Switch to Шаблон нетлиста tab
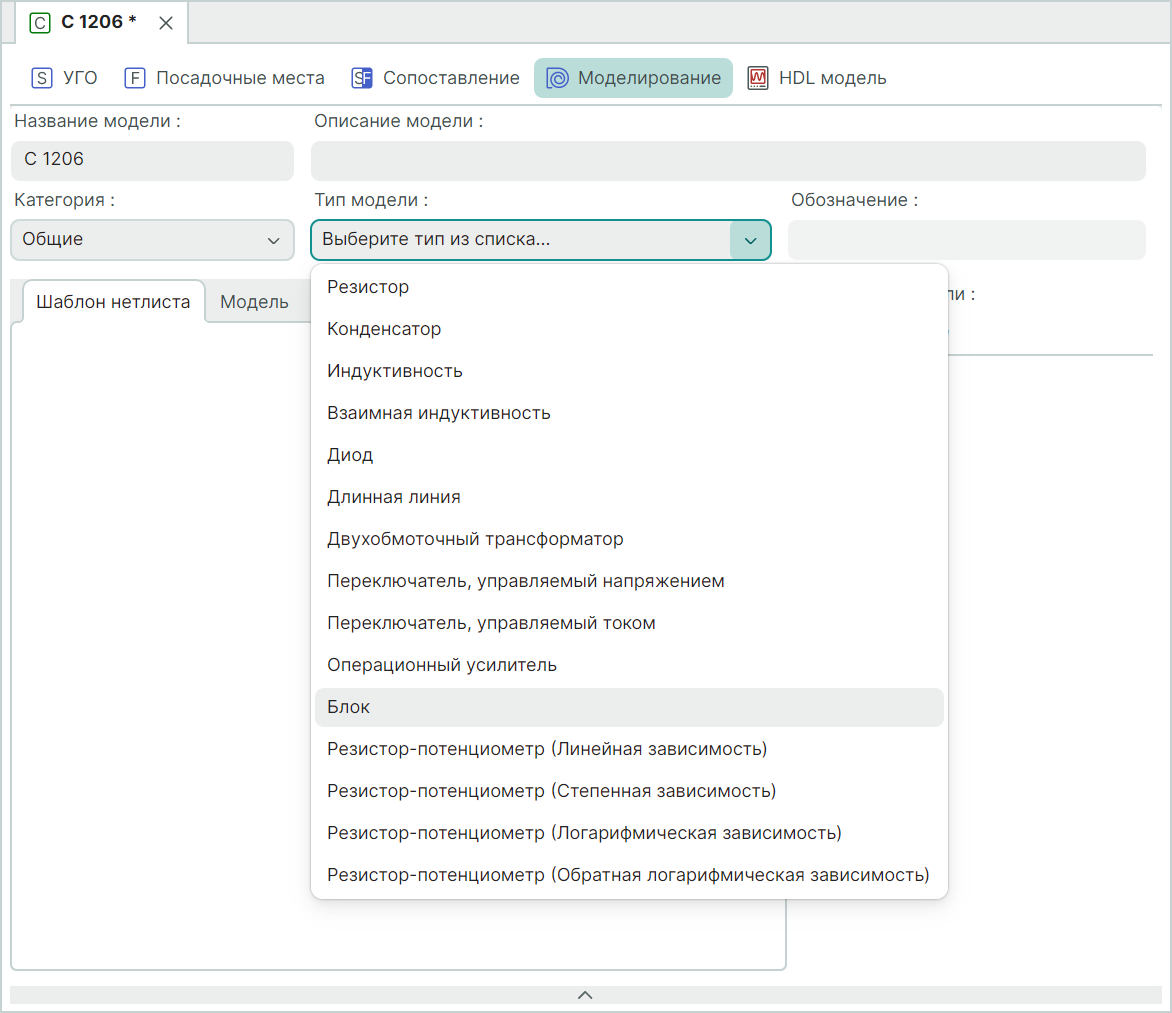The image size is (1172, 1013). coord(112,302)
